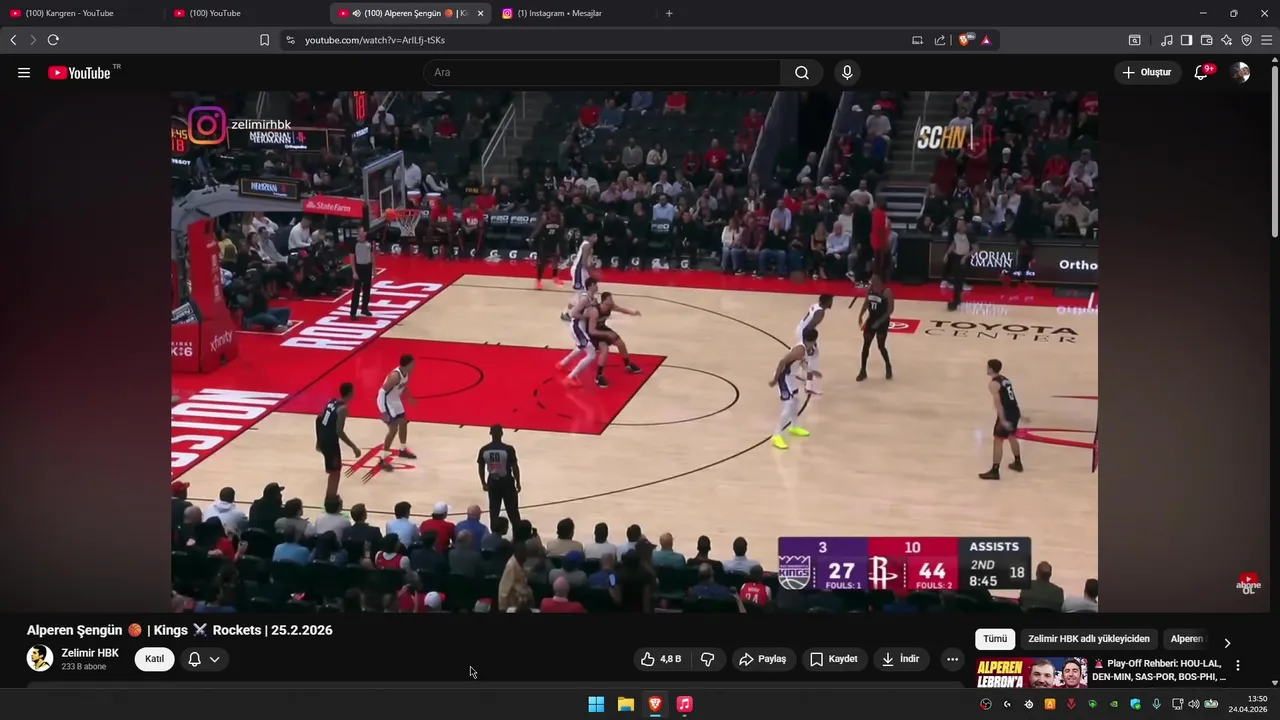Open clock and date in taskbar
Screen dimensions: 1280x720
coord(1249,704)
